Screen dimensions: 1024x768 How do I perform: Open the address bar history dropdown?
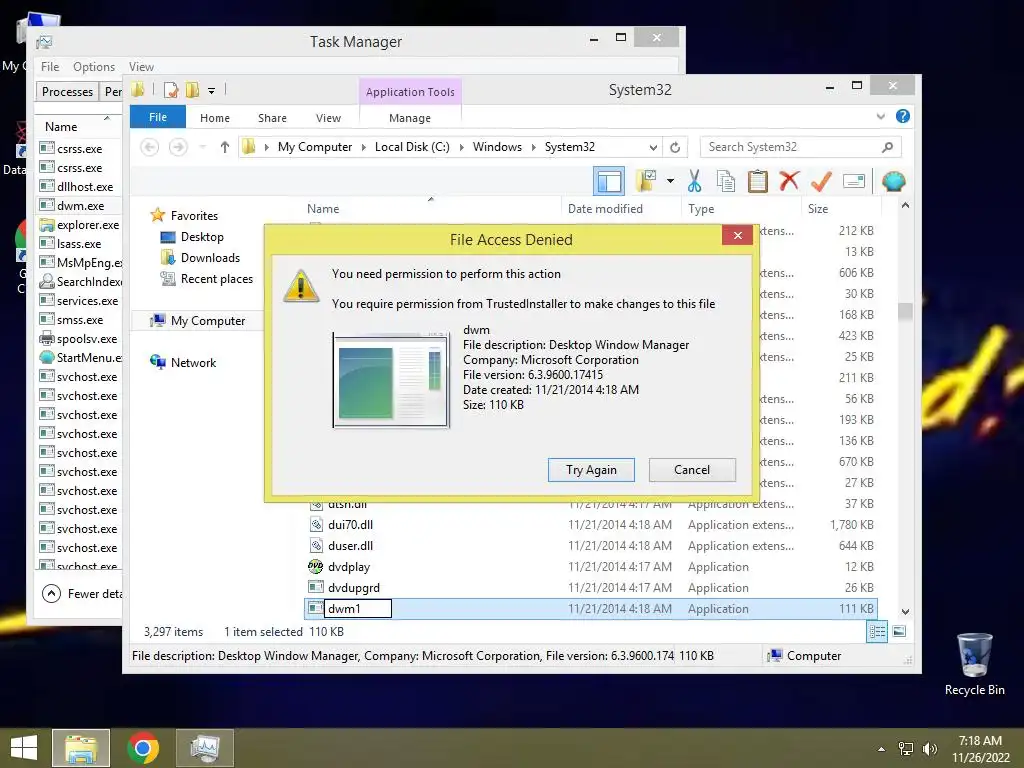coord(653,148)
